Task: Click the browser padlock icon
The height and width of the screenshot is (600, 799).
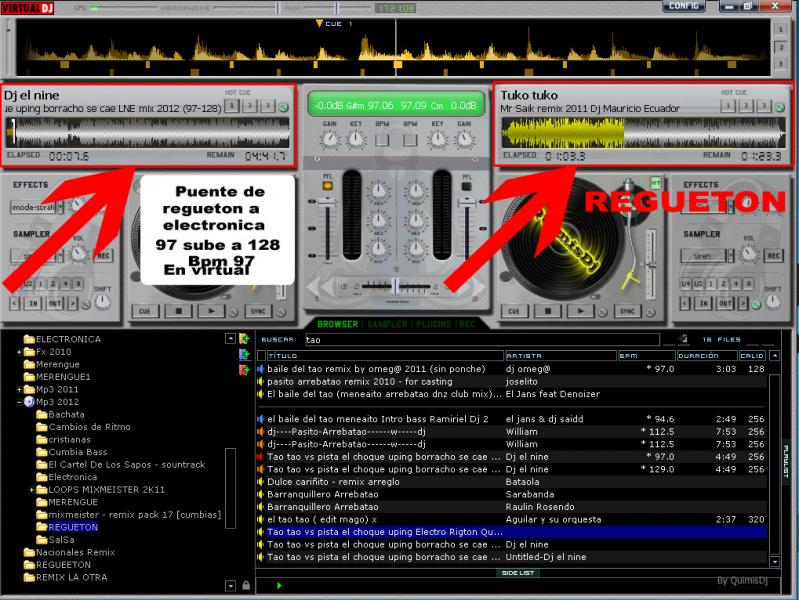Action: 246,585
